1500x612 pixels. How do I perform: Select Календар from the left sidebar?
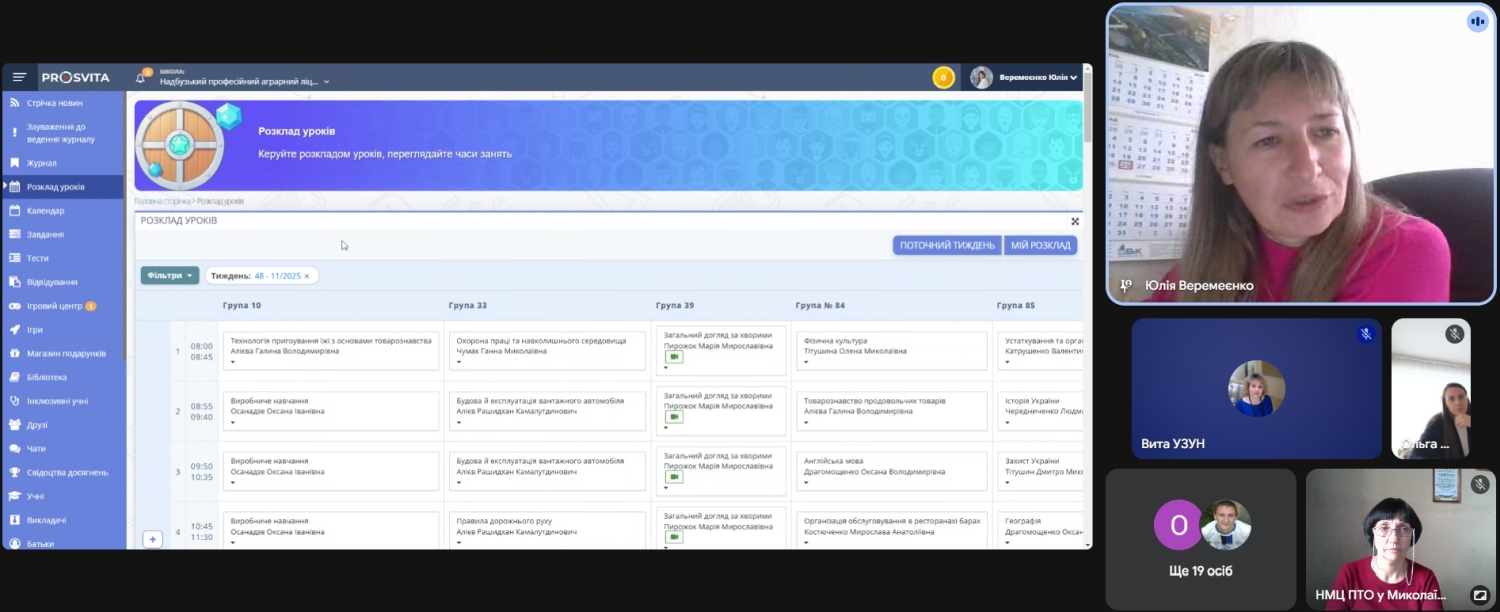[46, 211]
